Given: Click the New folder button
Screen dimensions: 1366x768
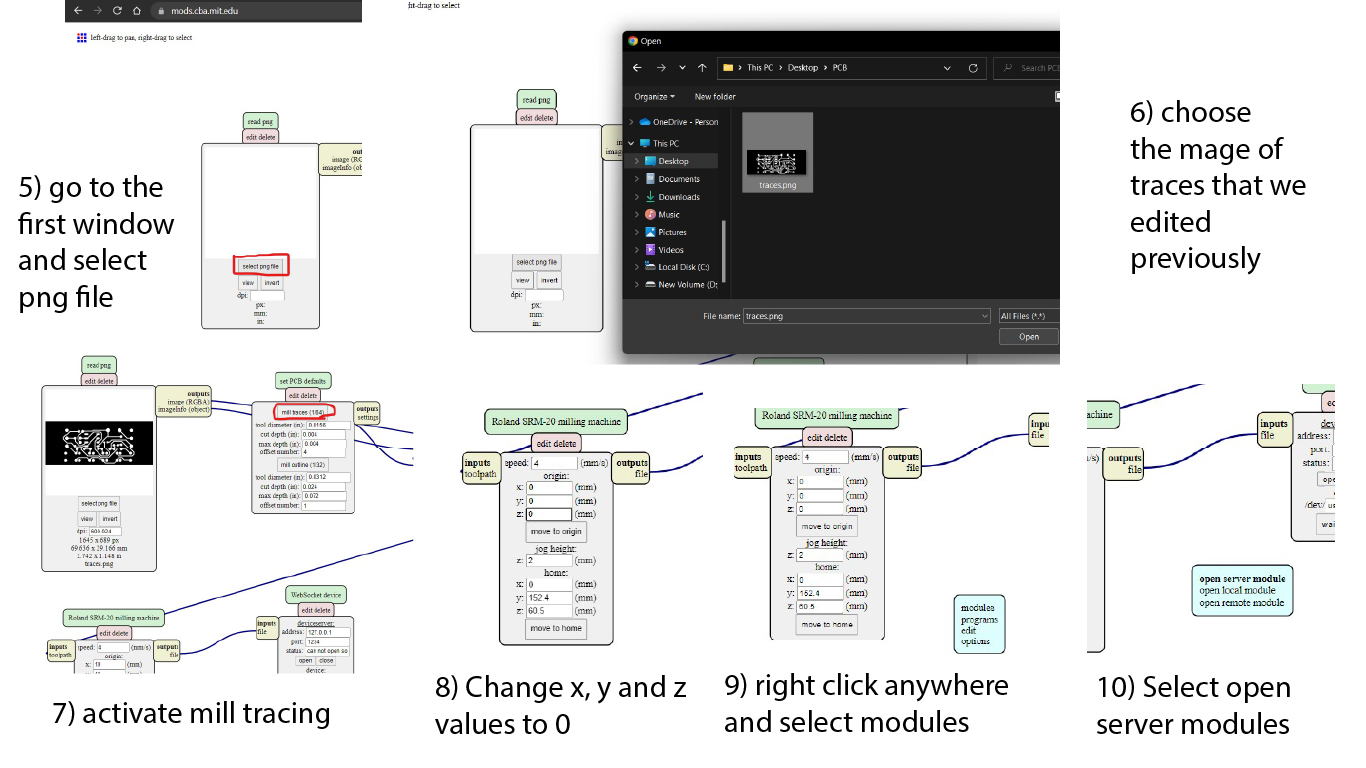Looking at the screenshot, I should (715, 97).
